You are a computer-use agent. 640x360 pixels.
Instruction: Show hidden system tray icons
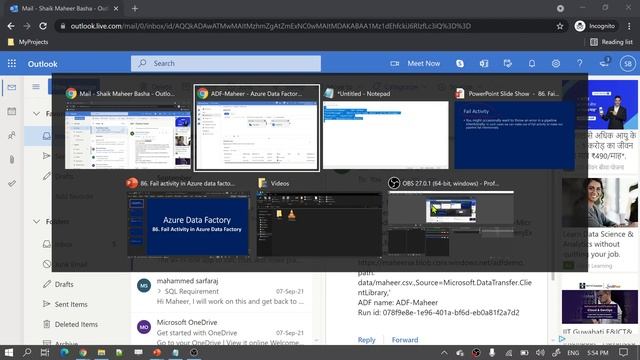pyautogui.click(x=444, y=353)
